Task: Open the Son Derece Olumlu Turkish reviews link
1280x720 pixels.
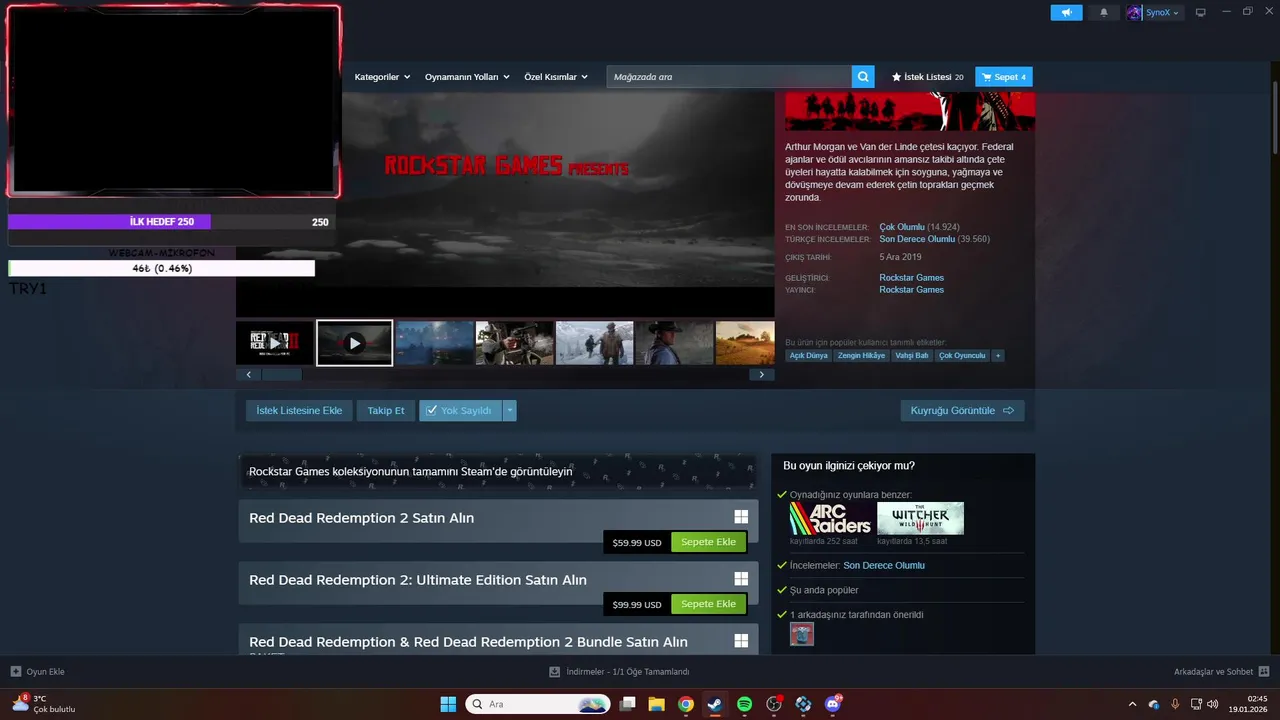Action: [917, 239]
